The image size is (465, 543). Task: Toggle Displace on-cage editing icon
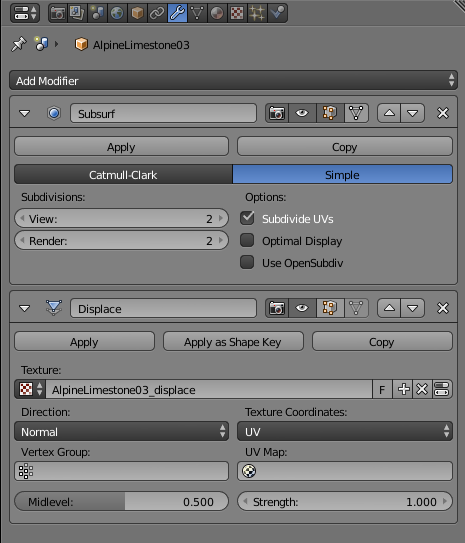[x=356, y=308]
